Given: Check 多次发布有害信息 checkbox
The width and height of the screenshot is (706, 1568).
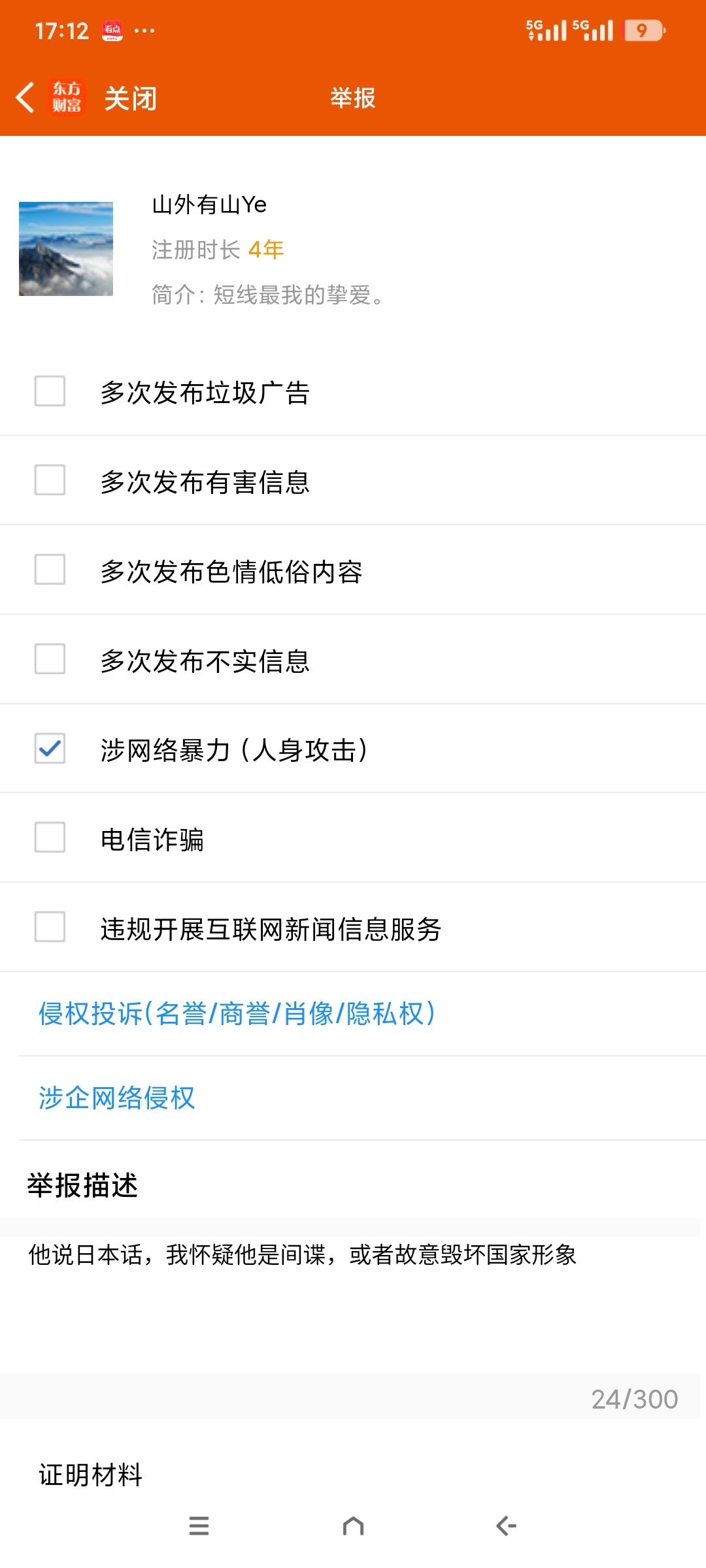Looking at the screenshot, I should click(50, 480).
